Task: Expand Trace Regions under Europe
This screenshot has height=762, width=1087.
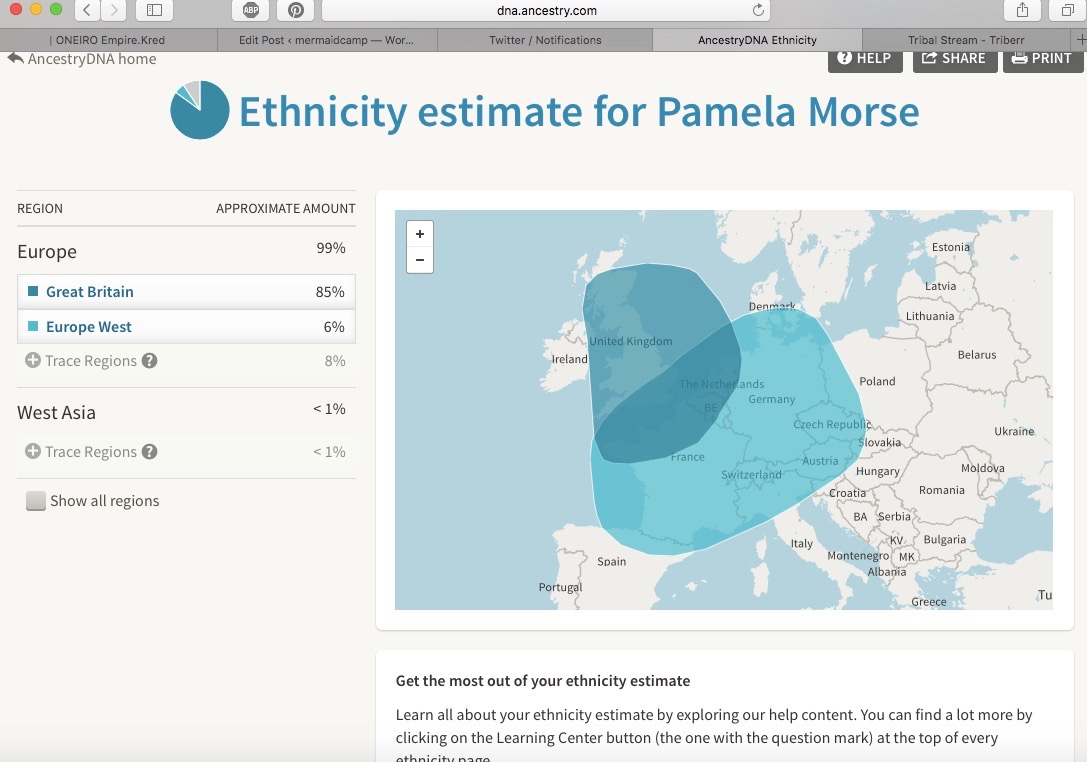Action: click(x=33, y=361)
